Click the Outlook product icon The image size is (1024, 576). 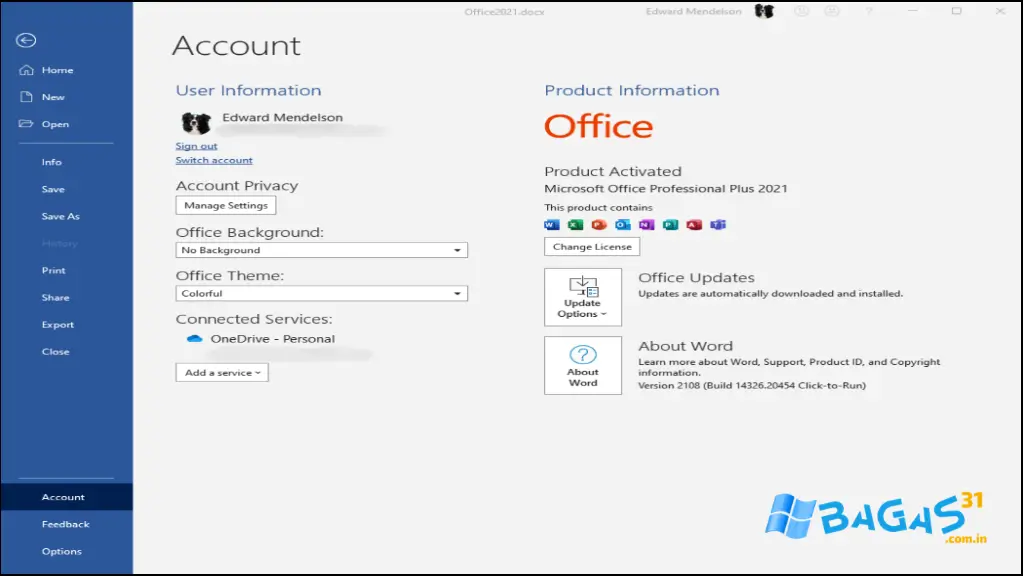pos(623,224)
